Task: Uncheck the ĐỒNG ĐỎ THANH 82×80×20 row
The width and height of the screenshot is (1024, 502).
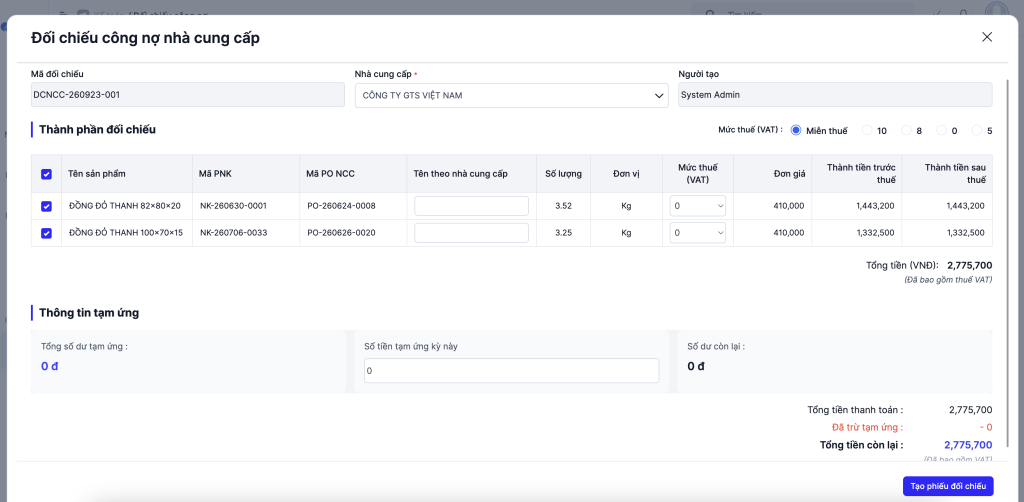Action: coord(46,206)
